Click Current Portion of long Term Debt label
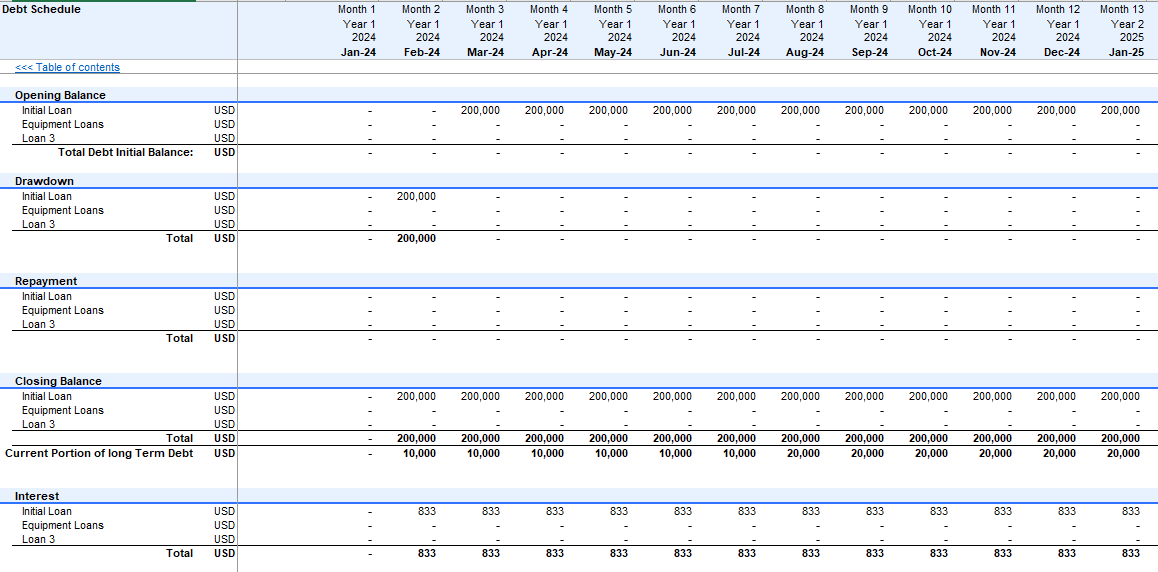Screen dimensions: 1158x572 99,453
